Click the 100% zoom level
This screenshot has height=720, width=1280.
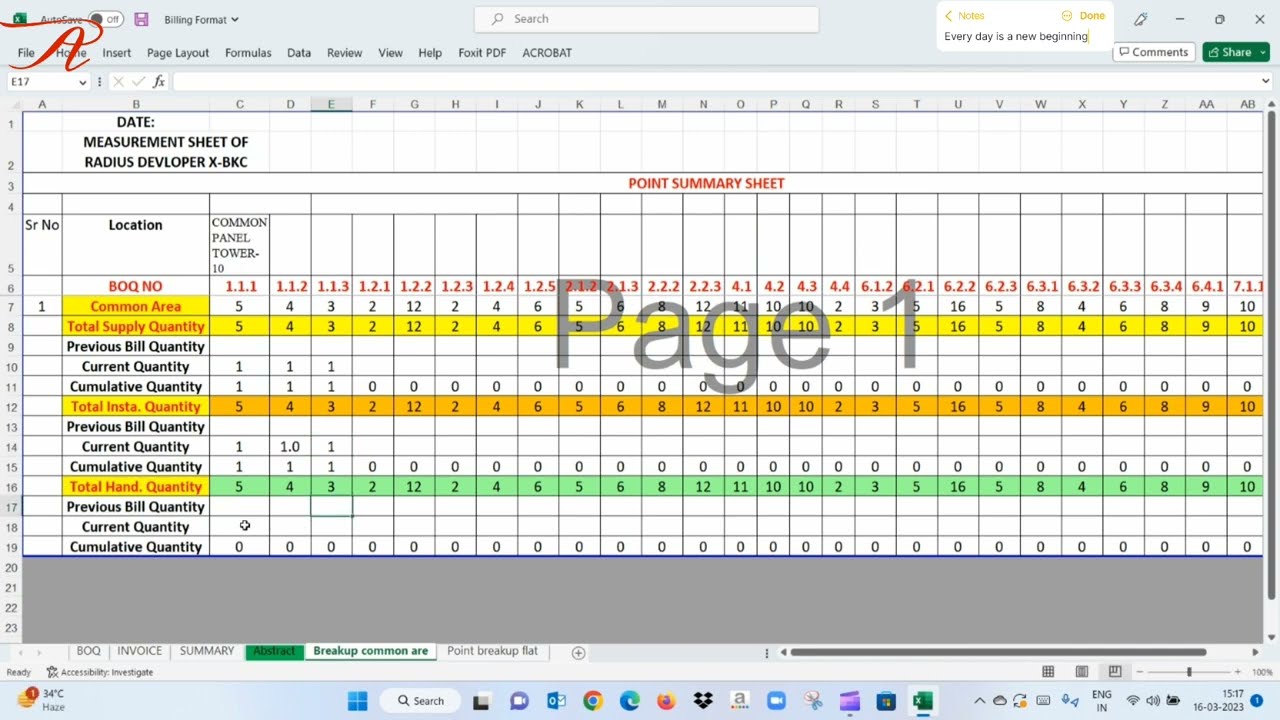point(1261,672)
